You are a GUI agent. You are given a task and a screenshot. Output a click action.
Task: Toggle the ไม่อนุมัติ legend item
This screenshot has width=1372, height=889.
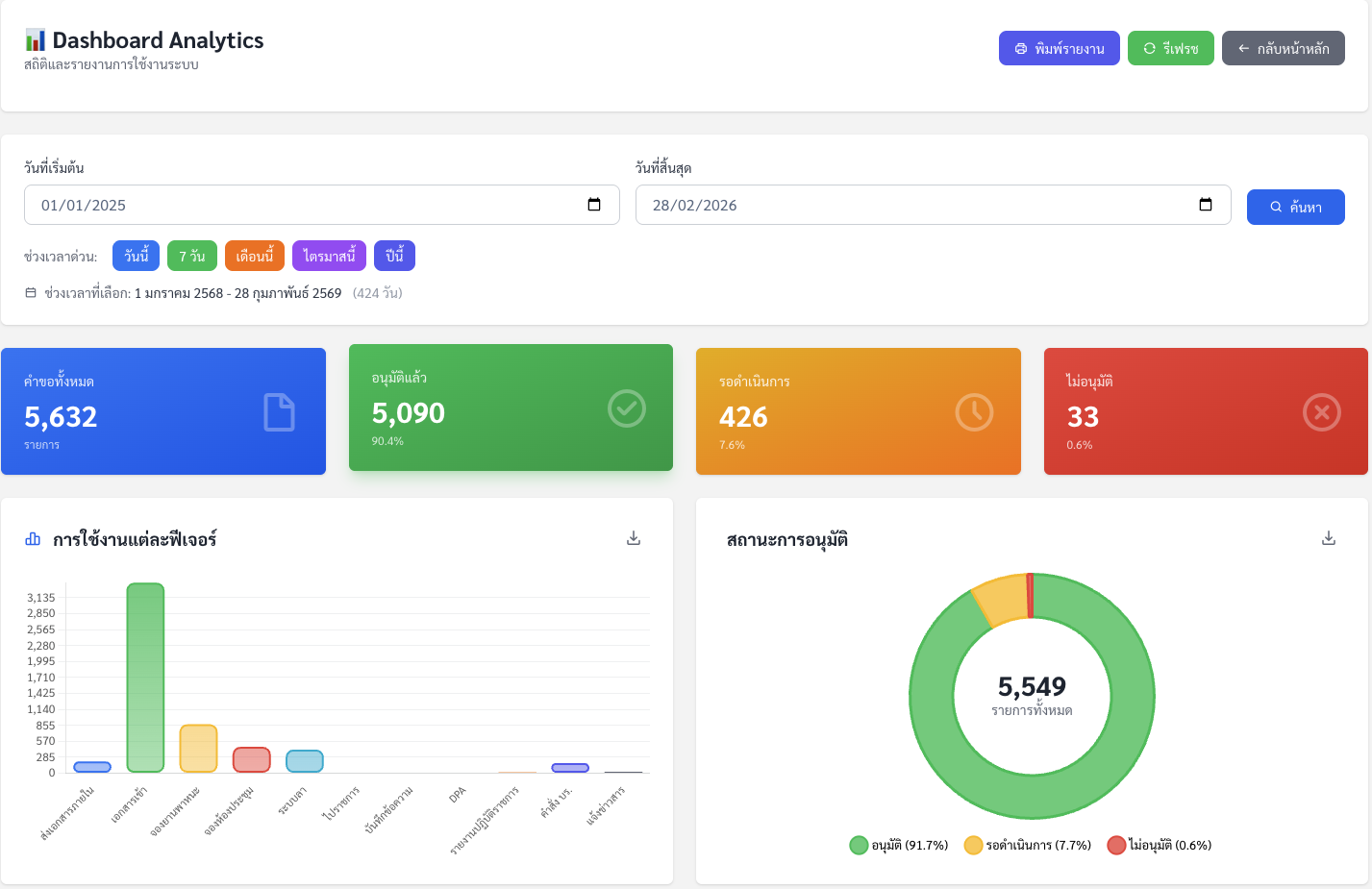pos(1160,845)
